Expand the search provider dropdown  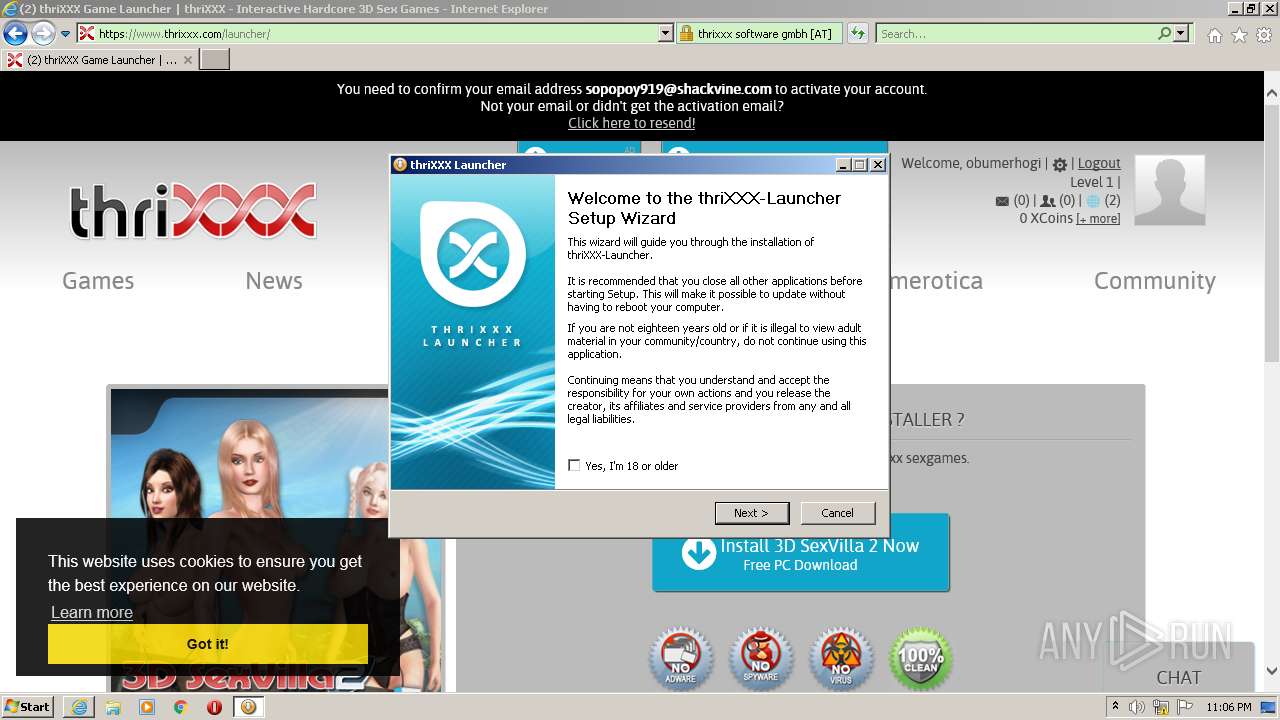(x=1182, y=34)
